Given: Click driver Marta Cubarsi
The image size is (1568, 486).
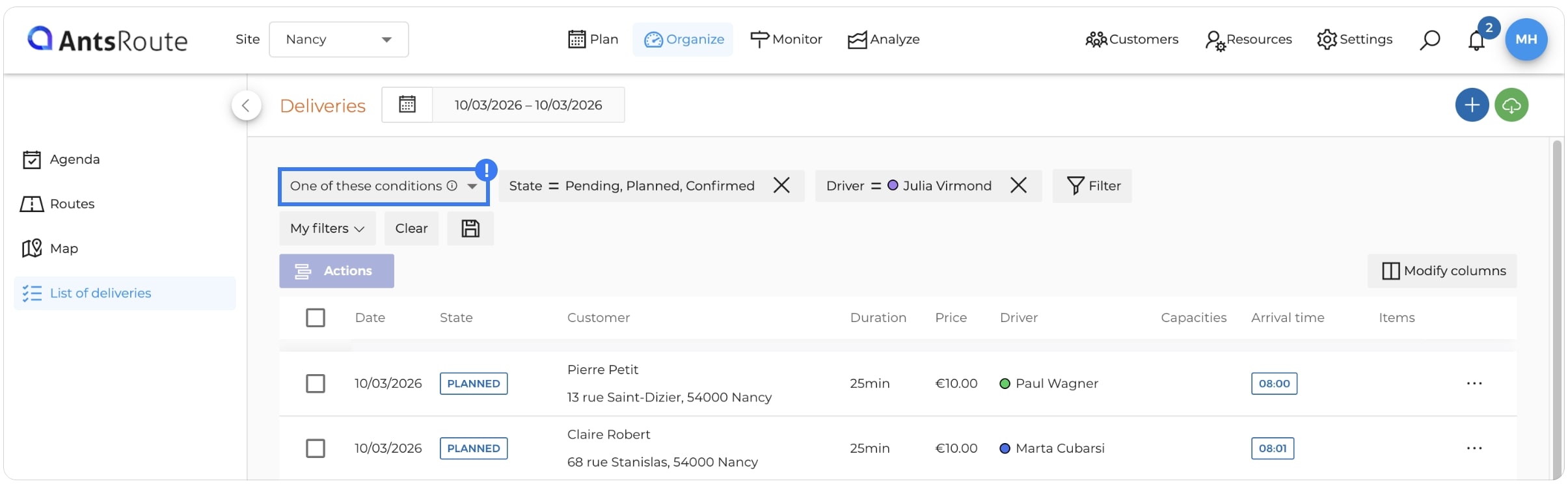Looking at the screenshot, I should tap(1052, 448).
